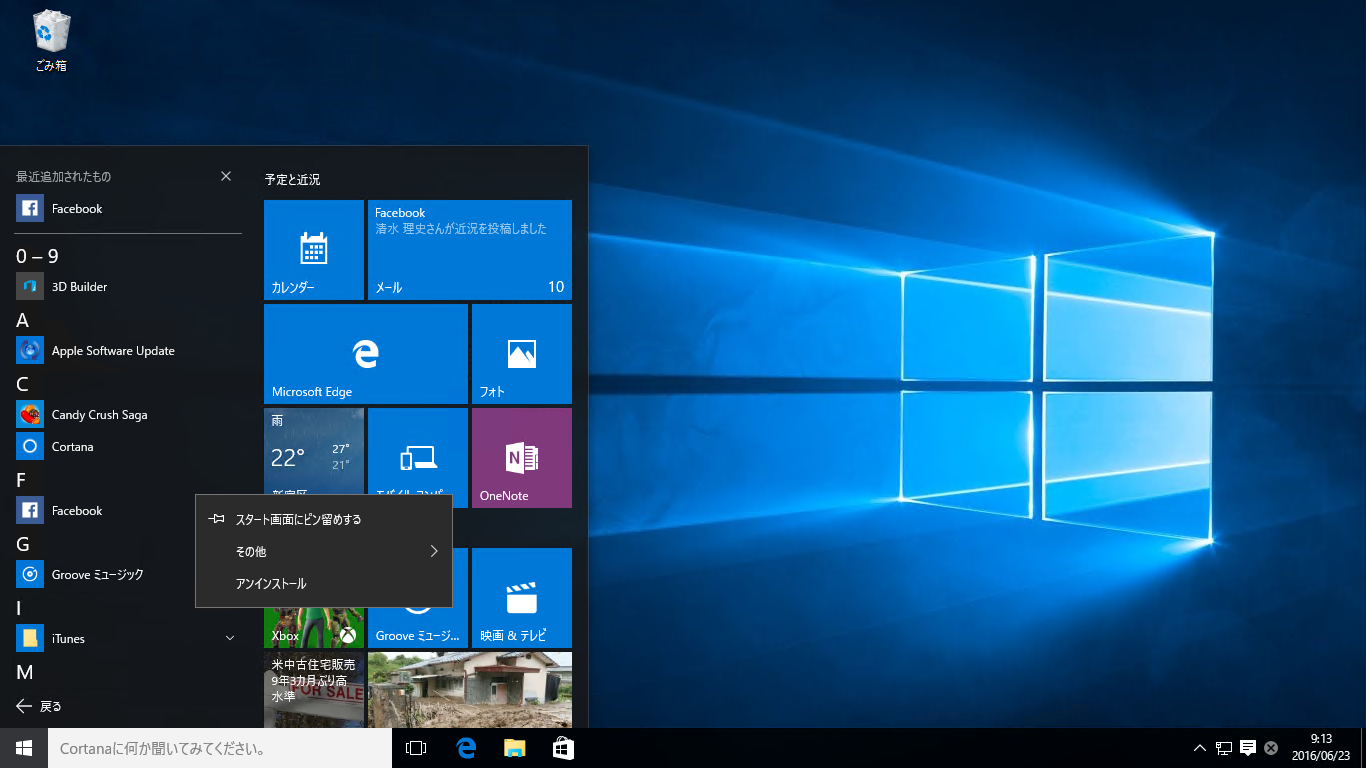Open the 映画 & テレビ tile
The width and height of the screenshot is (1366, 768).
pyautogui.click(x=522, y=598)
